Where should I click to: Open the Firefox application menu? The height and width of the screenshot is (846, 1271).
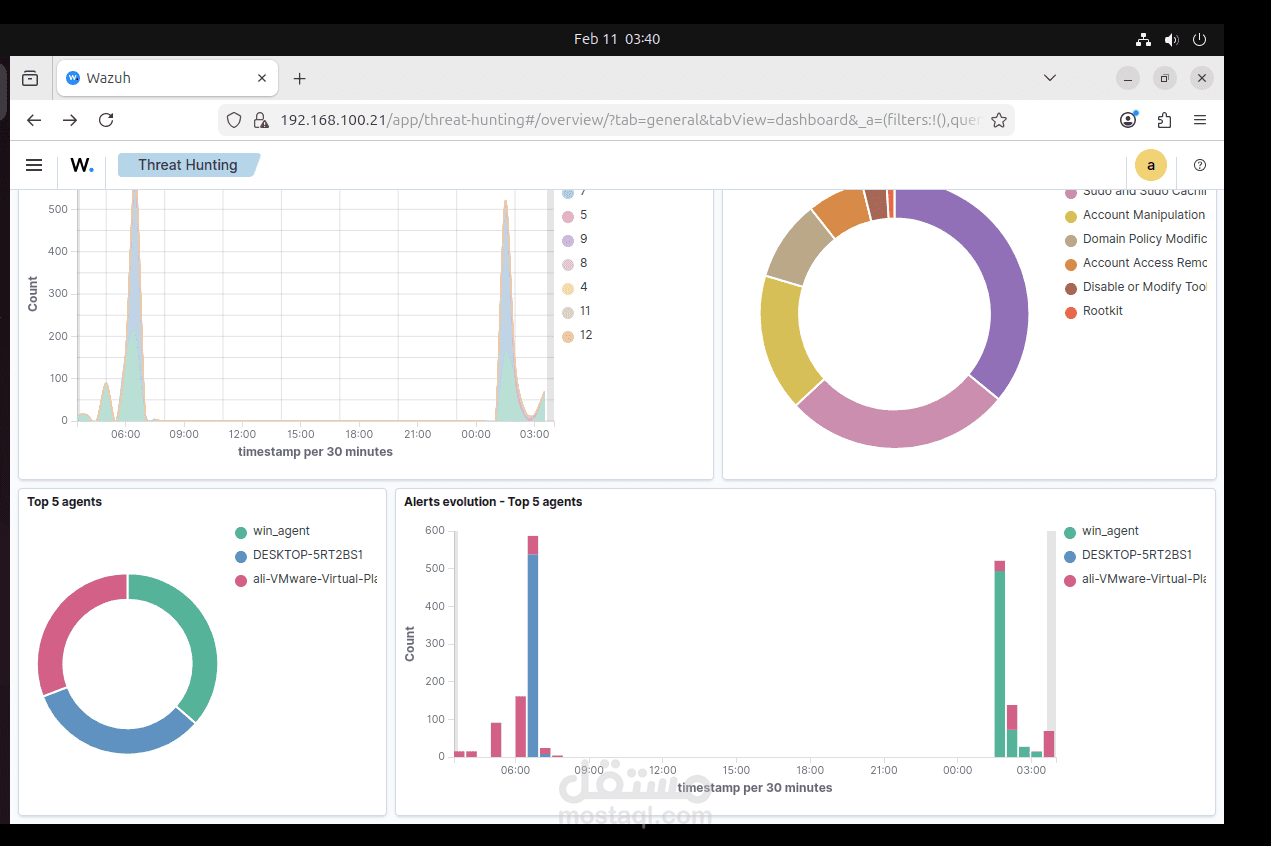pyautogui.click(x=1199, y=119)
